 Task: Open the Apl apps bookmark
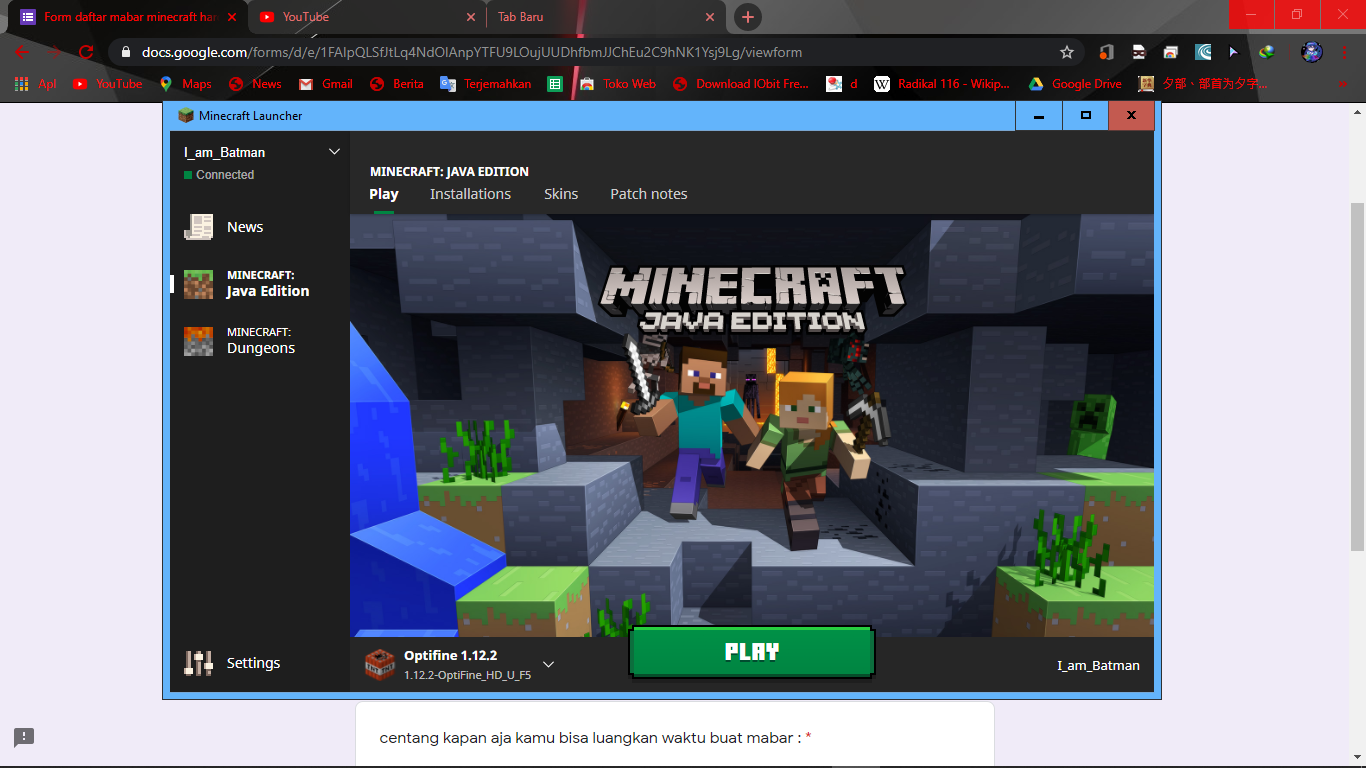[36, 84]
